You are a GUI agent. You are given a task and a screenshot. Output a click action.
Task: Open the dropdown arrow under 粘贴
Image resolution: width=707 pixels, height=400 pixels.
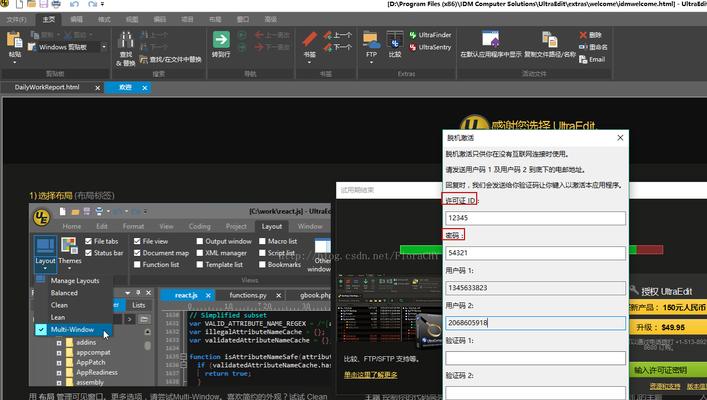(14, 62)
